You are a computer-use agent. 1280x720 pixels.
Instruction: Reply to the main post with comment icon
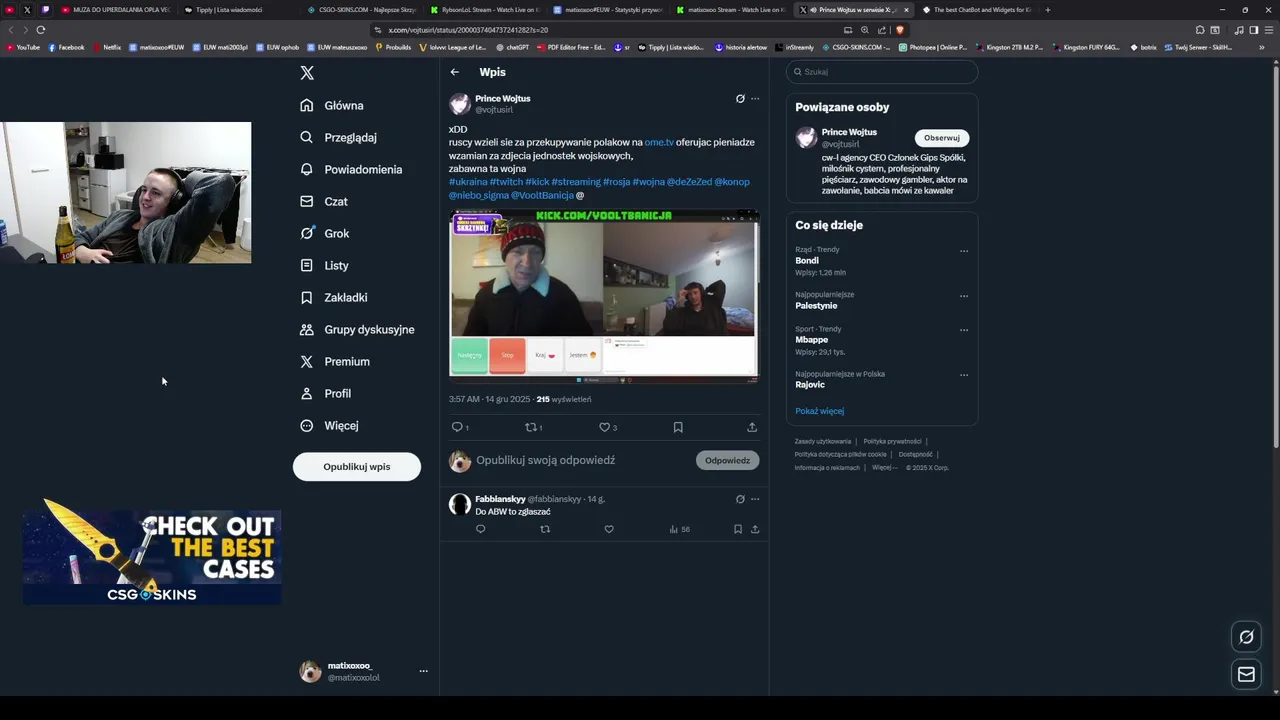tap(458, 427)
